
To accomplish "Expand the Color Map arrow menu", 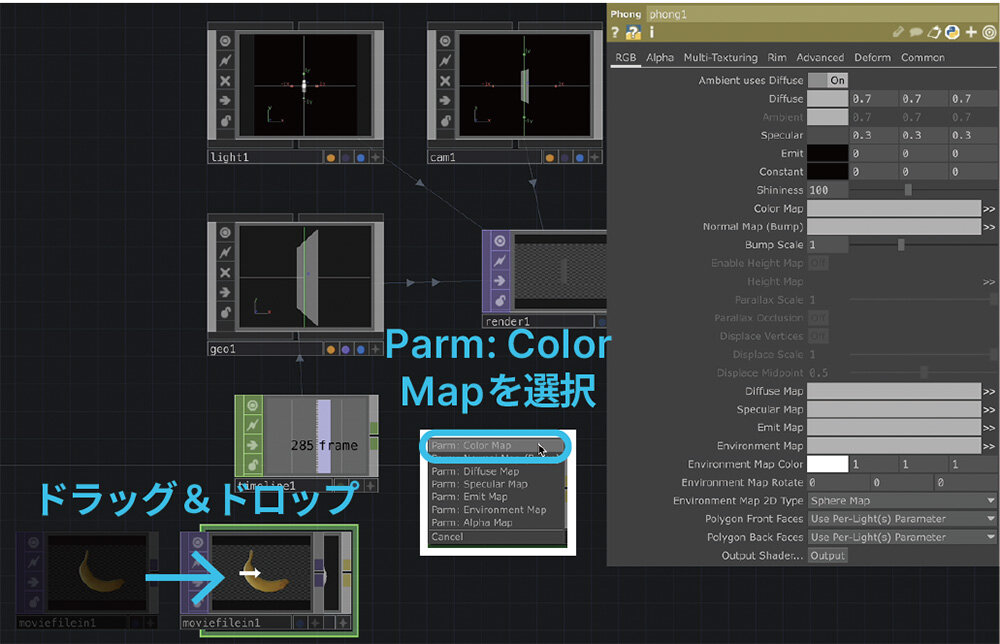I will tap(989, 209).
